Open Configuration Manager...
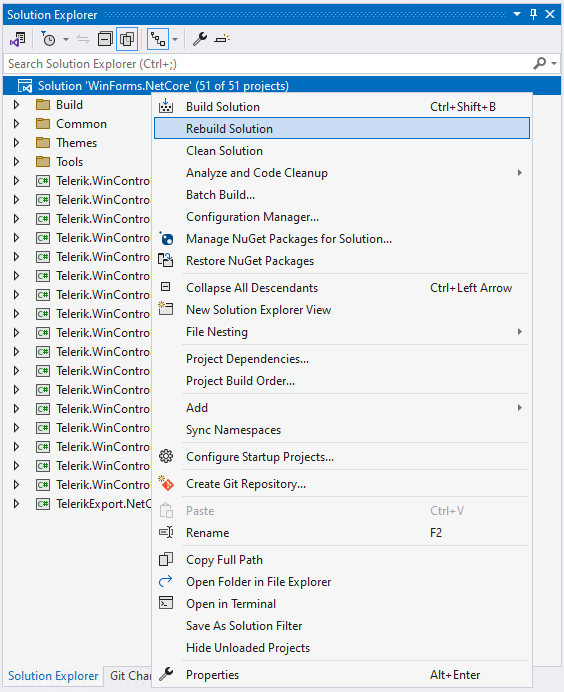This screenshot has height=692, width=564. tap(342, 217)
